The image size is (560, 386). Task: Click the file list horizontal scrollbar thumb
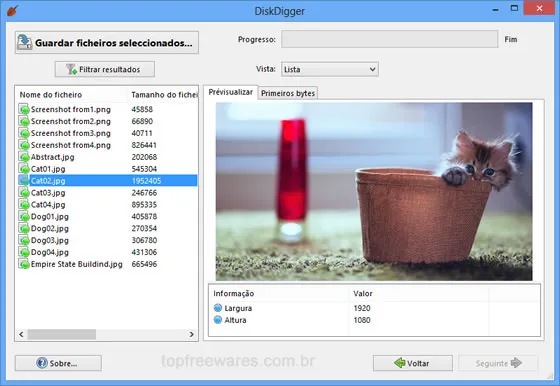(x=61, y=334)
